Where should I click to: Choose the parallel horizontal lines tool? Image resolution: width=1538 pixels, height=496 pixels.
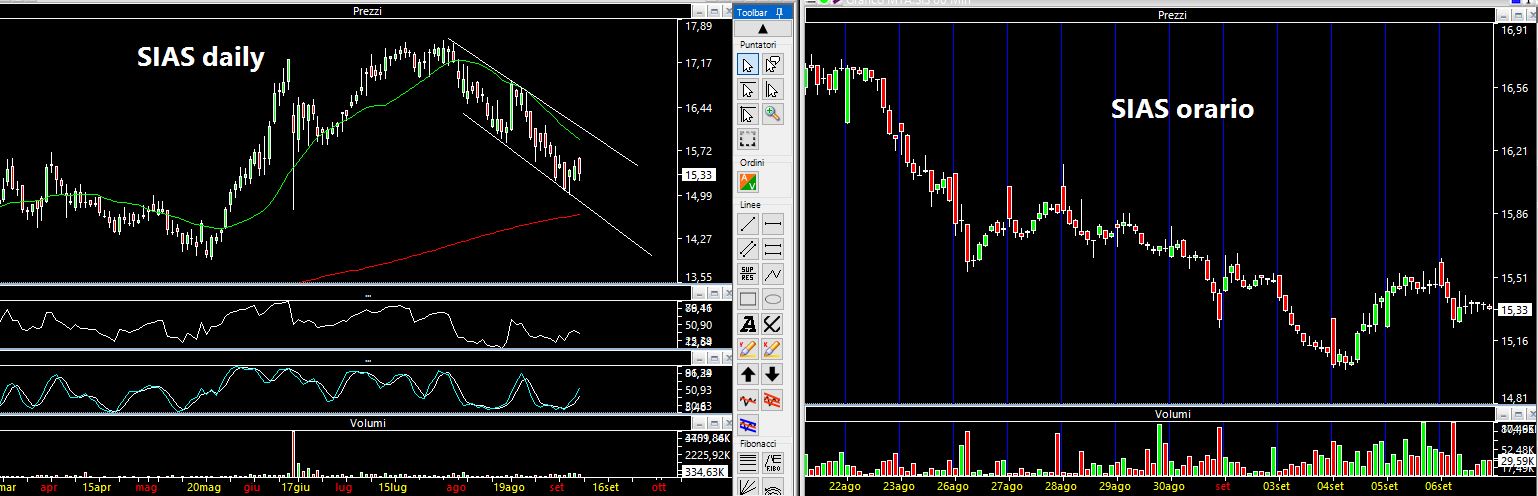point(772,248)
